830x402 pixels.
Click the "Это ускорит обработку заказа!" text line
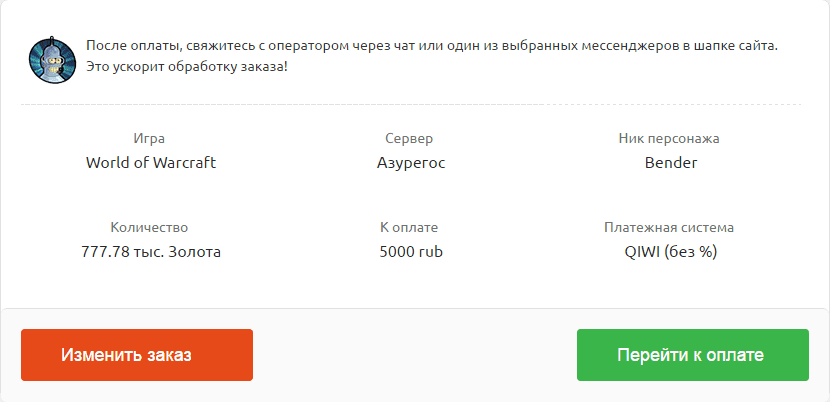point(187,68)
